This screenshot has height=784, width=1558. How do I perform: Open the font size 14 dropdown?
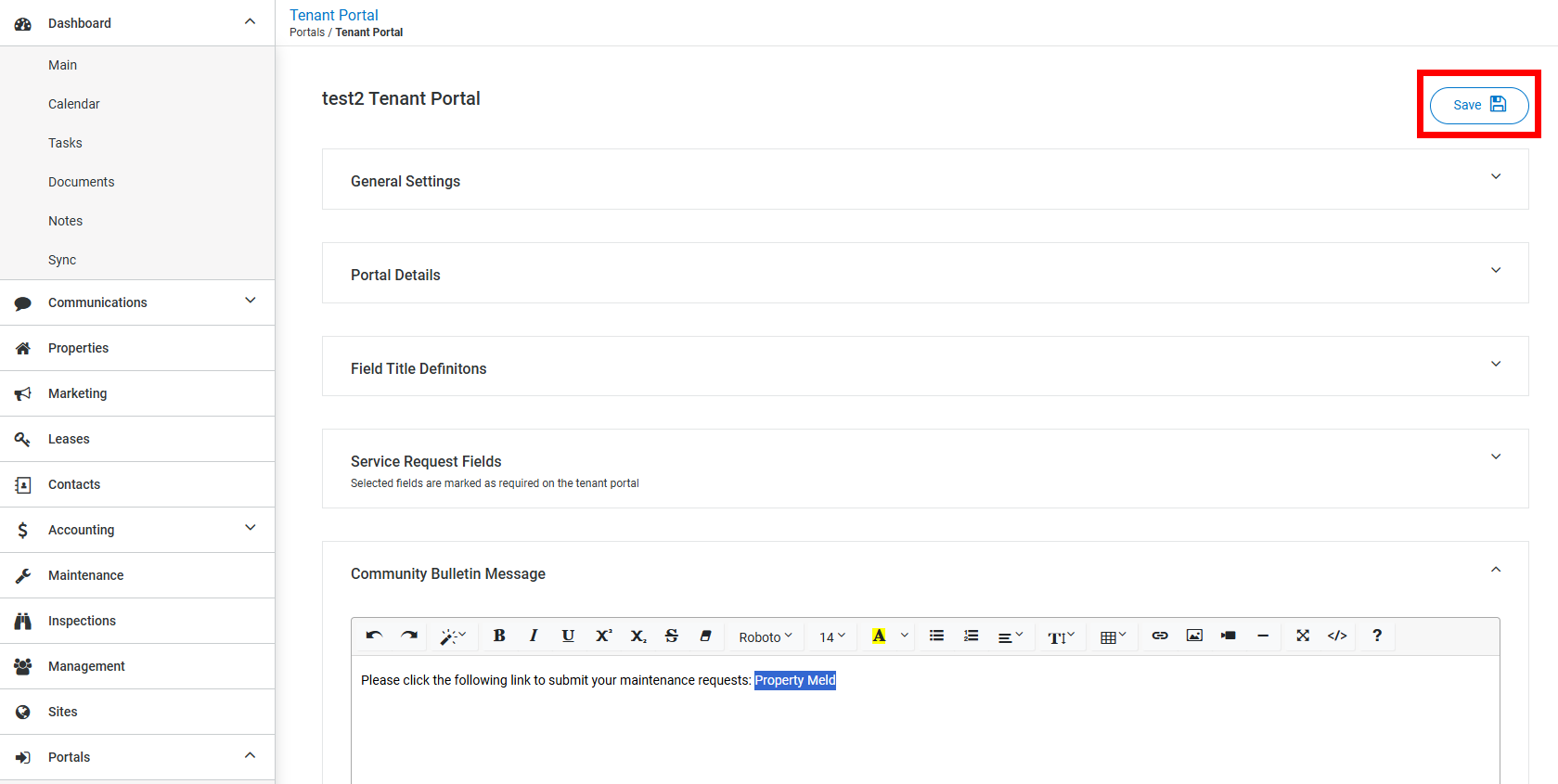(x=832, y=636)
